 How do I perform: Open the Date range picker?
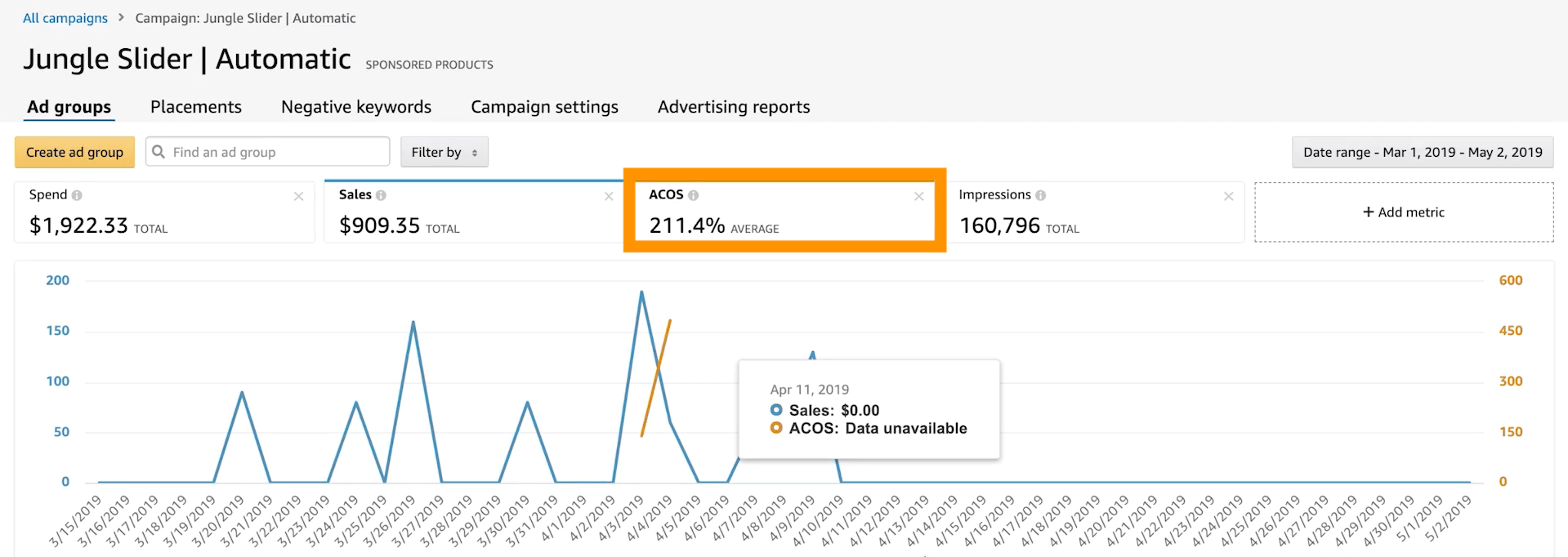1423,152
